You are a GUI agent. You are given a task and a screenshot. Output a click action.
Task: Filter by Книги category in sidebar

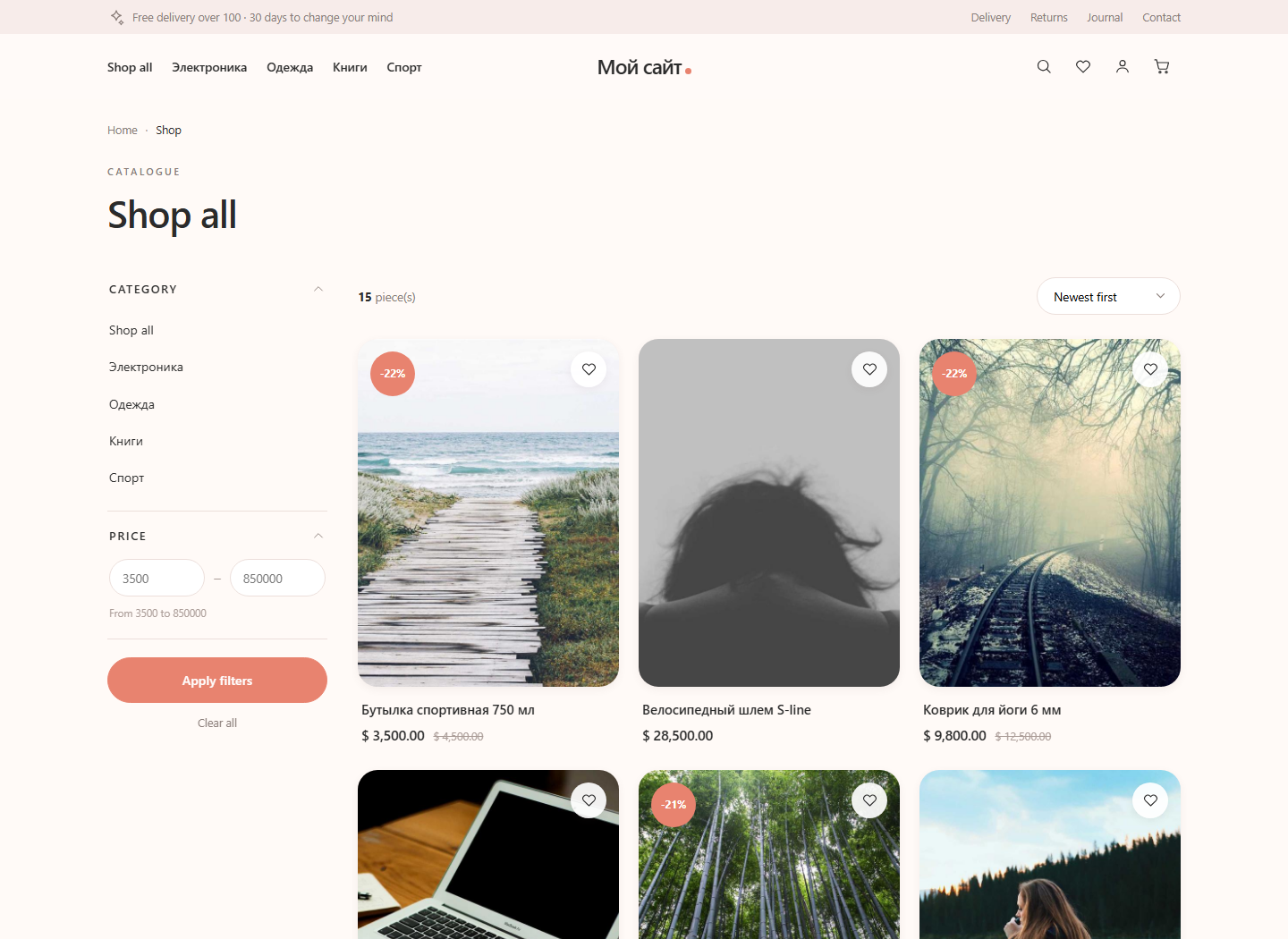point(126,441)
